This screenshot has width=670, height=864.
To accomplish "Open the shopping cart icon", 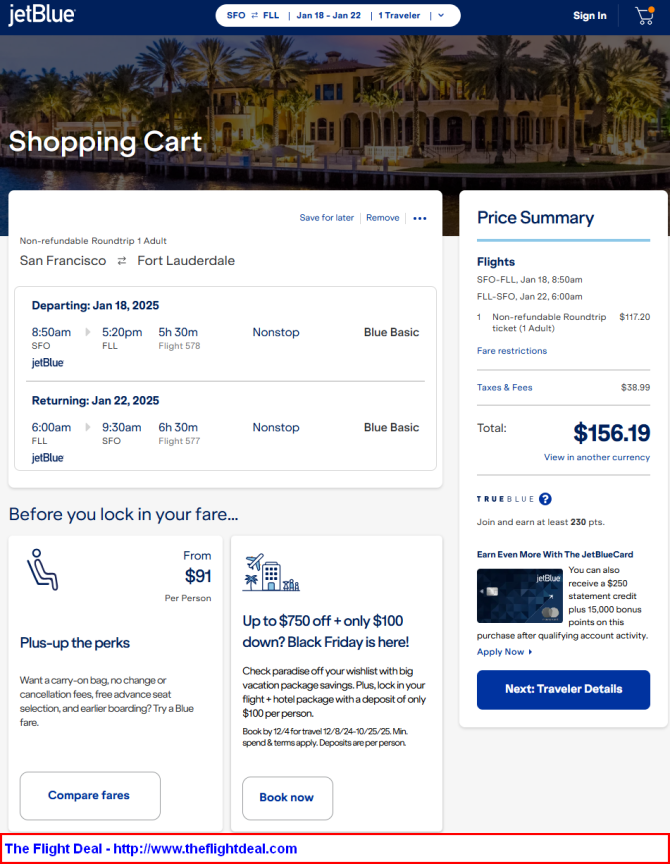I will point(645,15).
